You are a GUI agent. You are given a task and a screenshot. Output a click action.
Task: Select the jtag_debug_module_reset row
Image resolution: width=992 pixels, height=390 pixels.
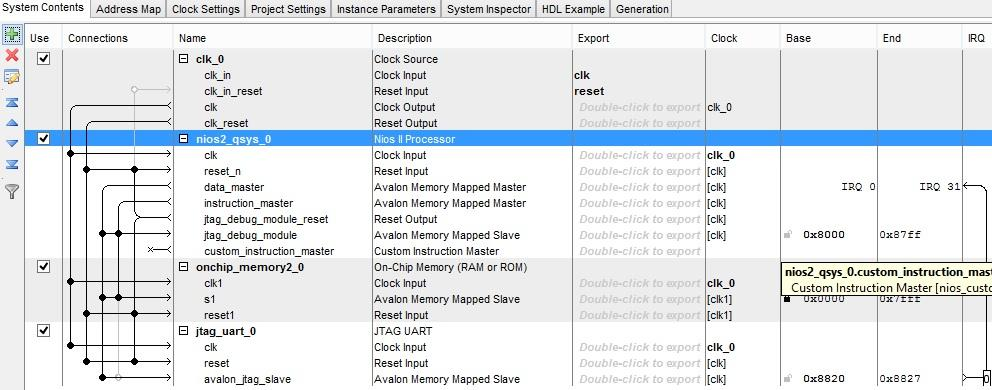coord(266,219)
